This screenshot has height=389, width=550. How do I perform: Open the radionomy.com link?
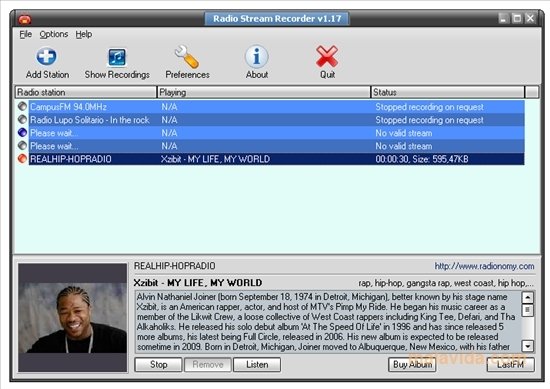click(484, 266)
